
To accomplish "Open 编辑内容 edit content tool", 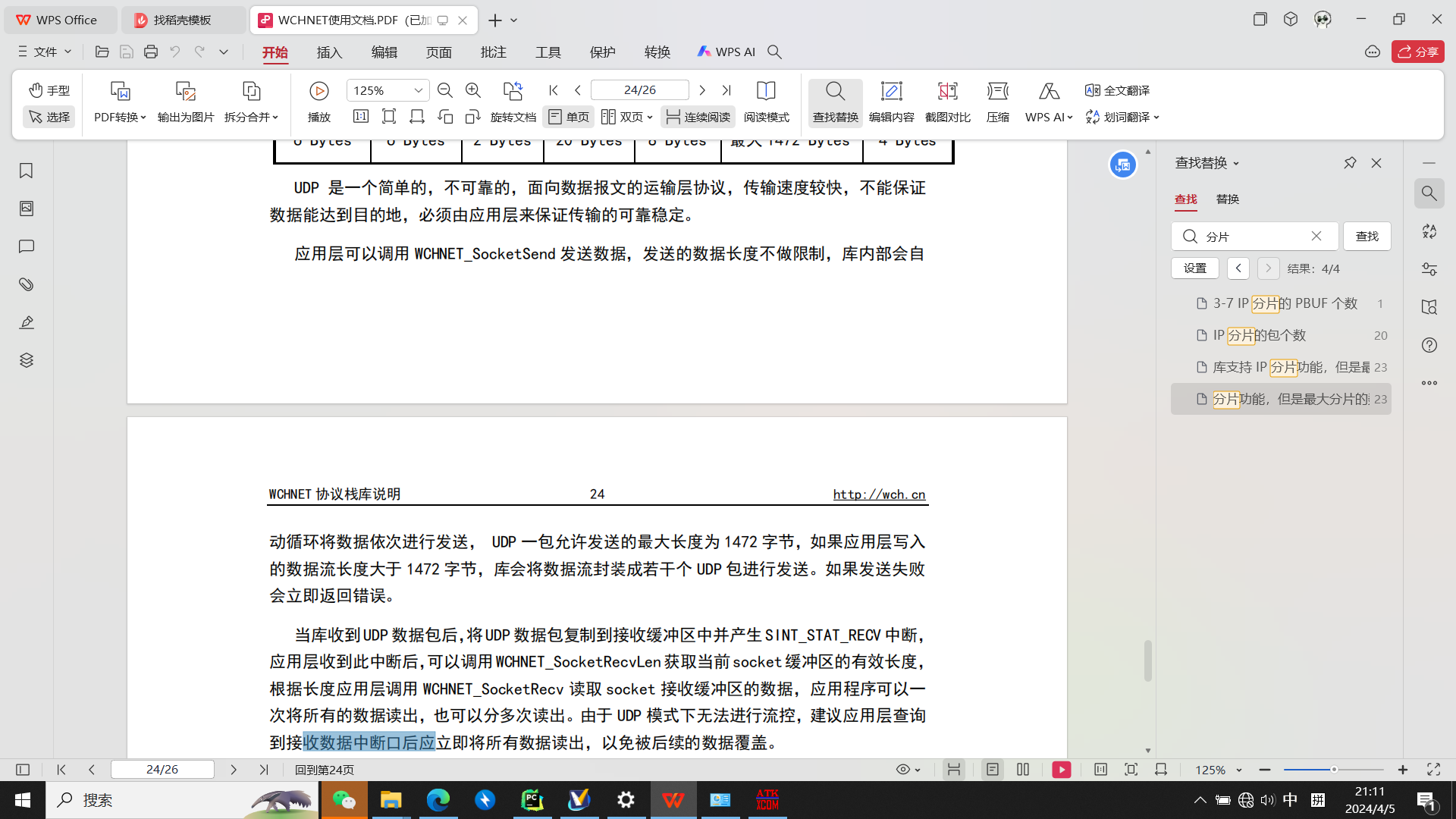I will tap(891, 102).
